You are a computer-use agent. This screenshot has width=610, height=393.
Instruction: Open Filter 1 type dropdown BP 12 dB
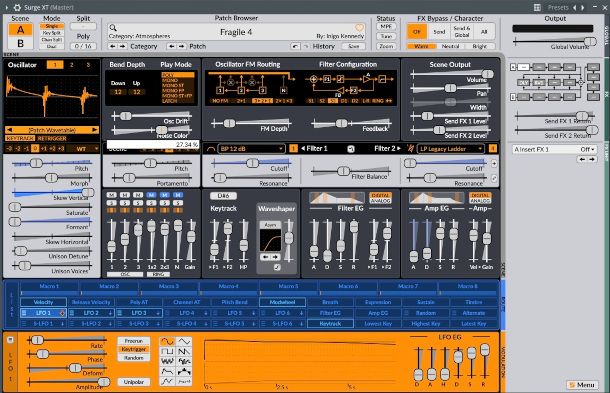click(251, 149)
